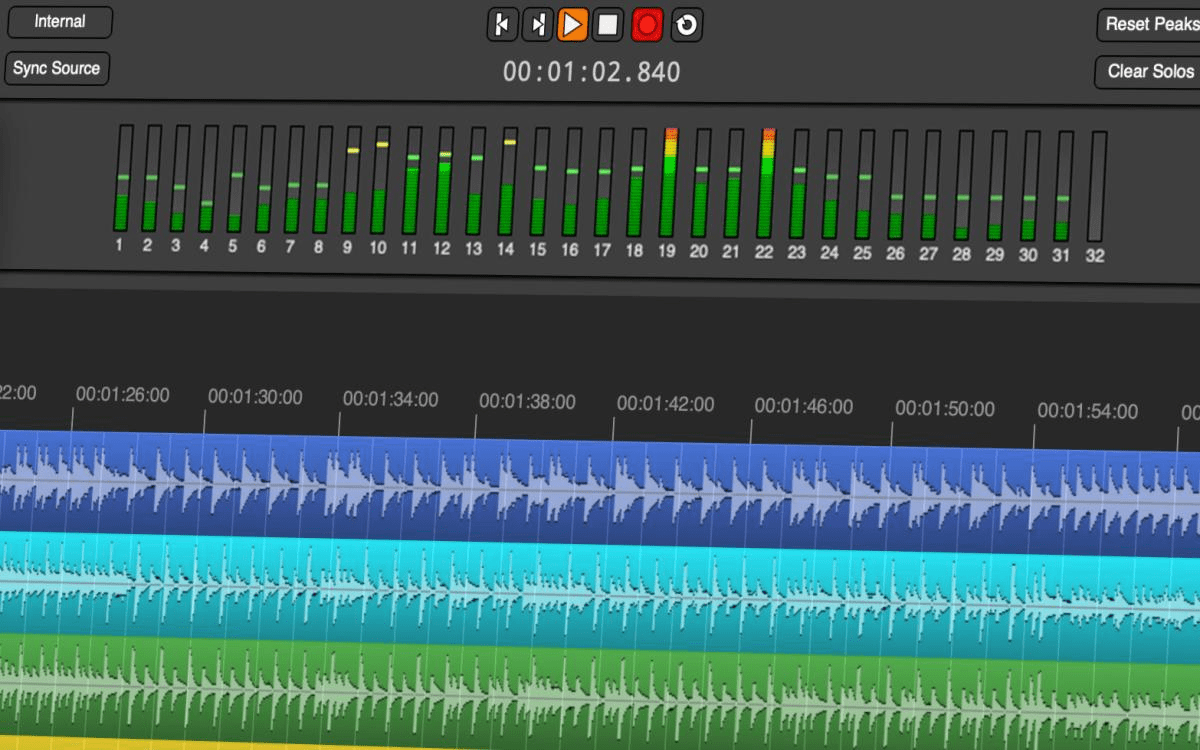
Task: Click the channel 24 level meter
Action: tap(831, 184)
